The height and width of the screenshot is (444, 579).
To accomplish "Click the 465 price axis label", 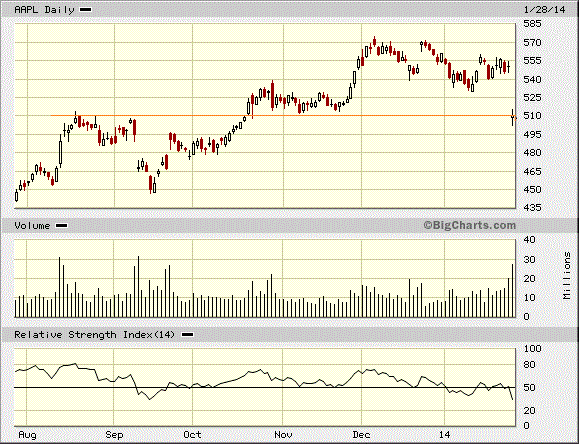I will 532,171.
